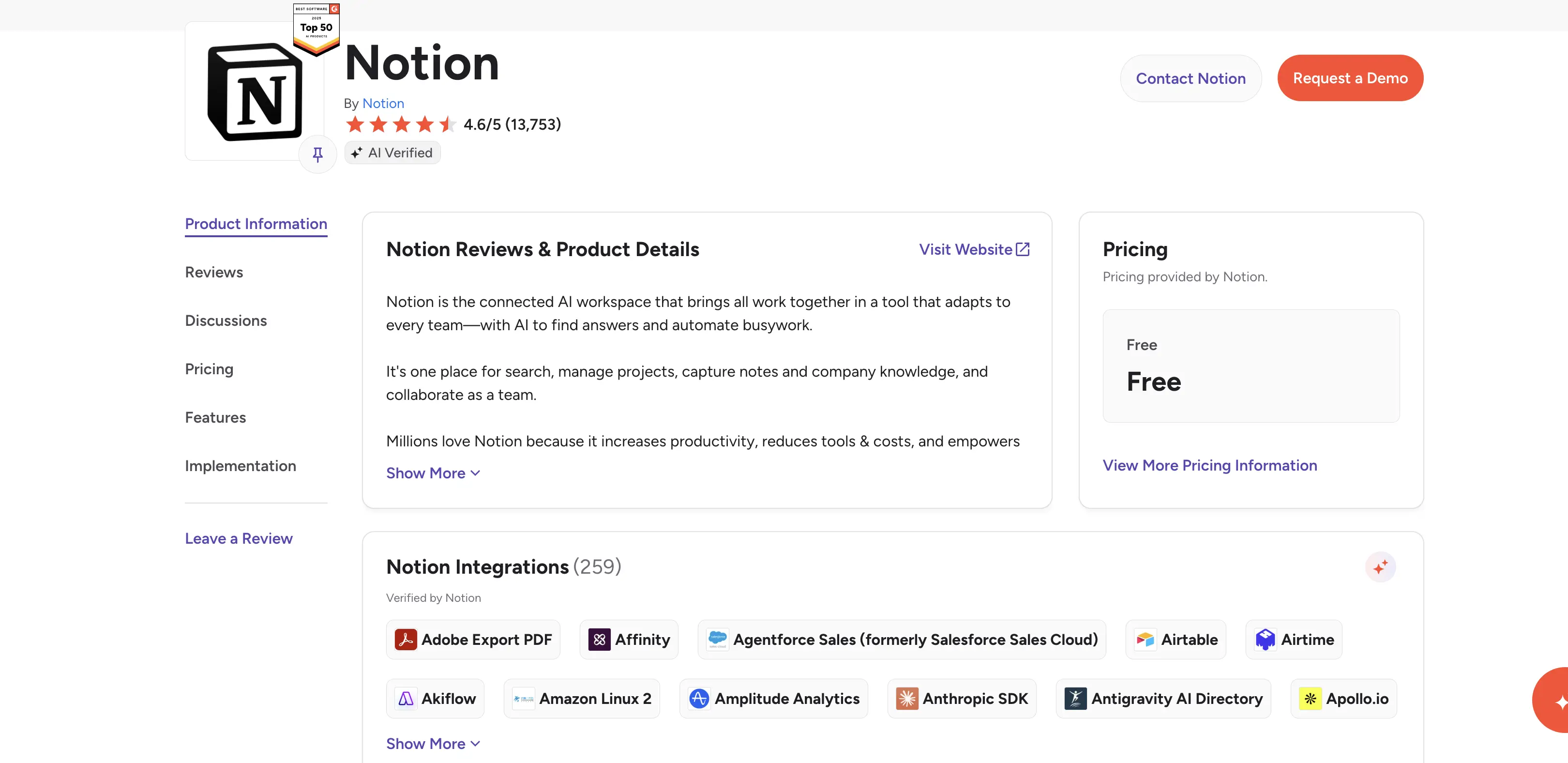Open the Amplitude Analytics integration
1568x763 pixels.
774,699
